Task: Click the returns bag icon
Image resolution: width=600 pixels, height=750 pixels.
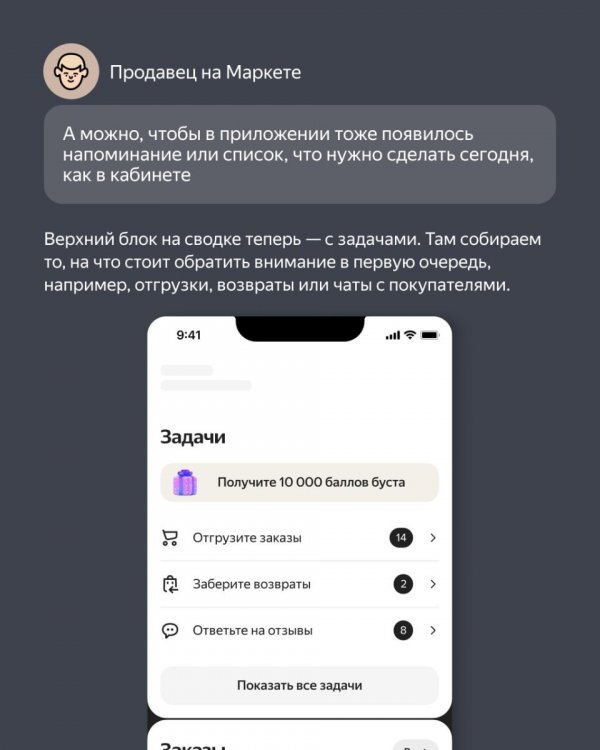Action: tap(170, 584)
